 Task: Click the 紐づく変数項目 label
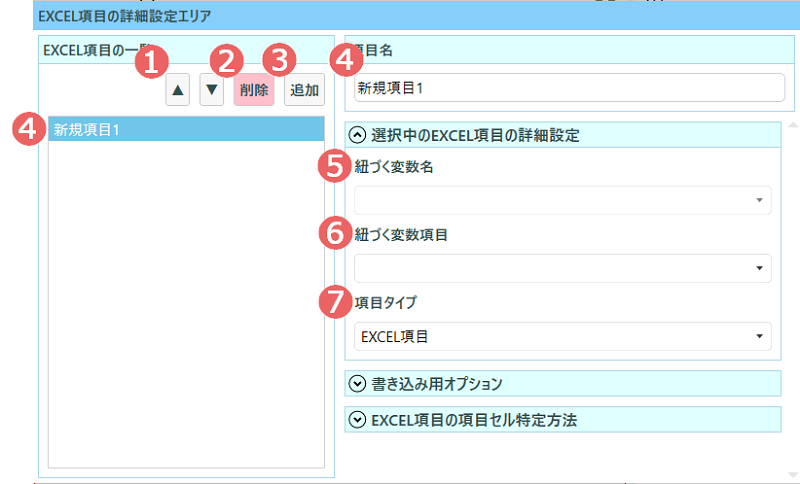point(401,235)
